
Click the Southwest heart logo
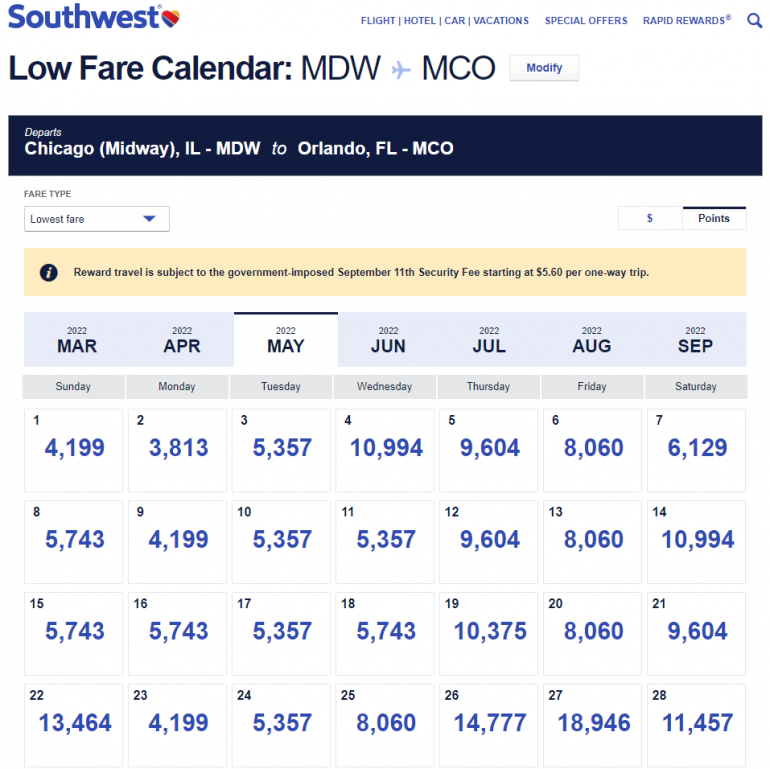pyautogui.click(x=172, y=17)
